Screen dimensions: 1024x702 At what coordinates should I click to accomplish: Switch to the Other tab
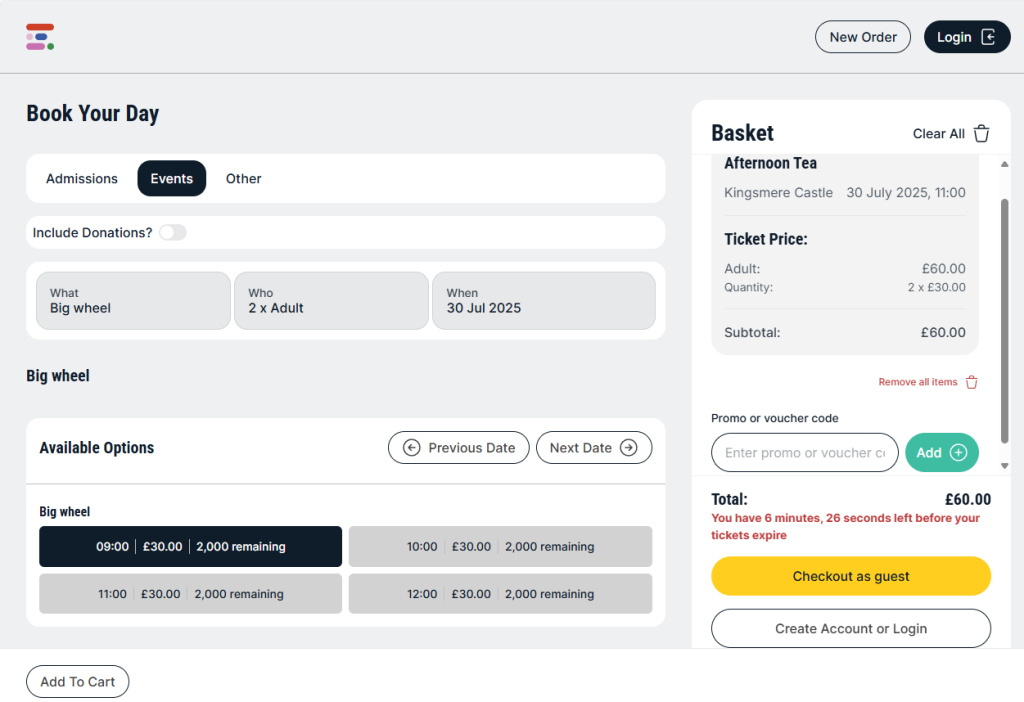[x=243, y=179]
